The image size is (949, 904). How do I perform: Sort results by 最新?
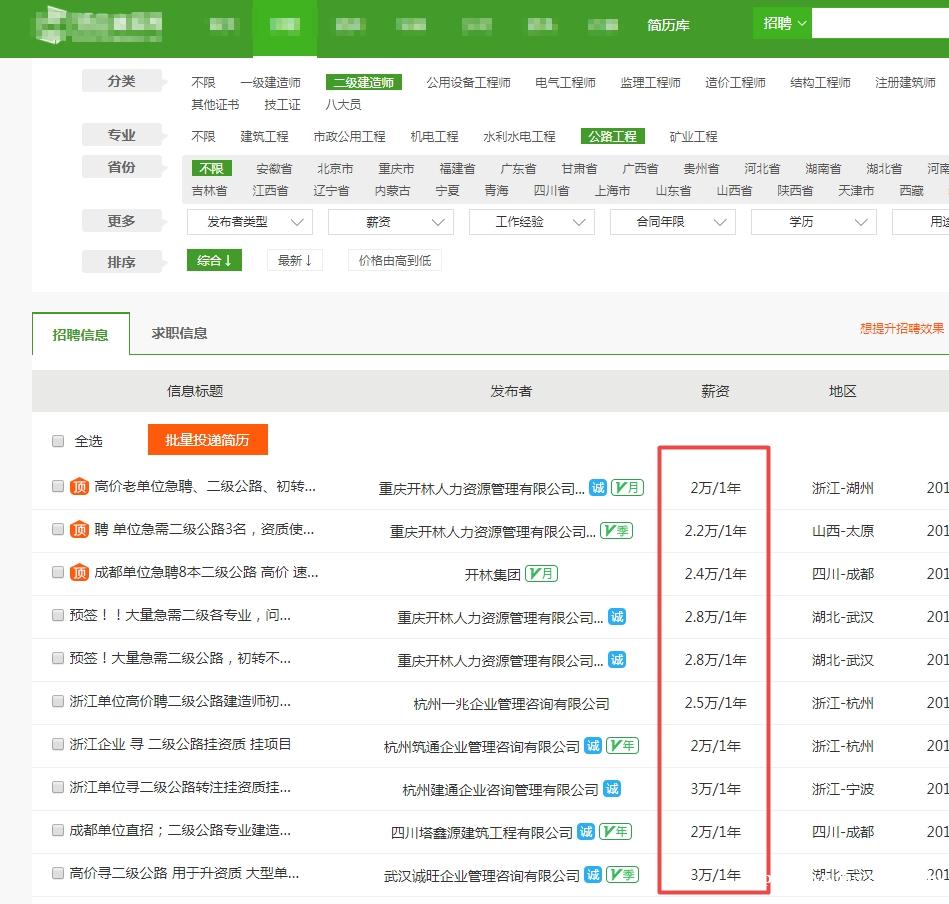[295, 260]
